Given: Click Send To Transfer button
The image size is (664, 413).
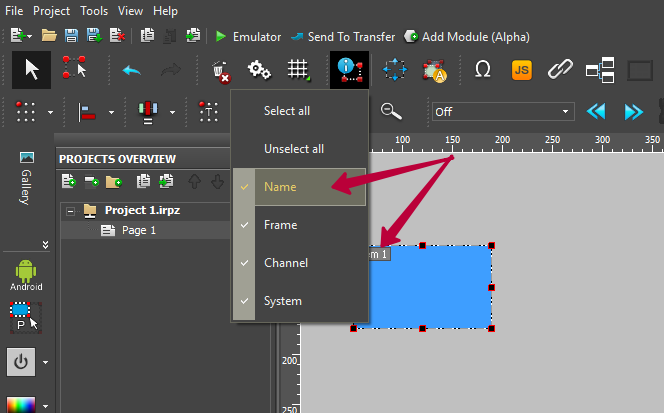Looking at the screenshot, I should coord(343,36).
